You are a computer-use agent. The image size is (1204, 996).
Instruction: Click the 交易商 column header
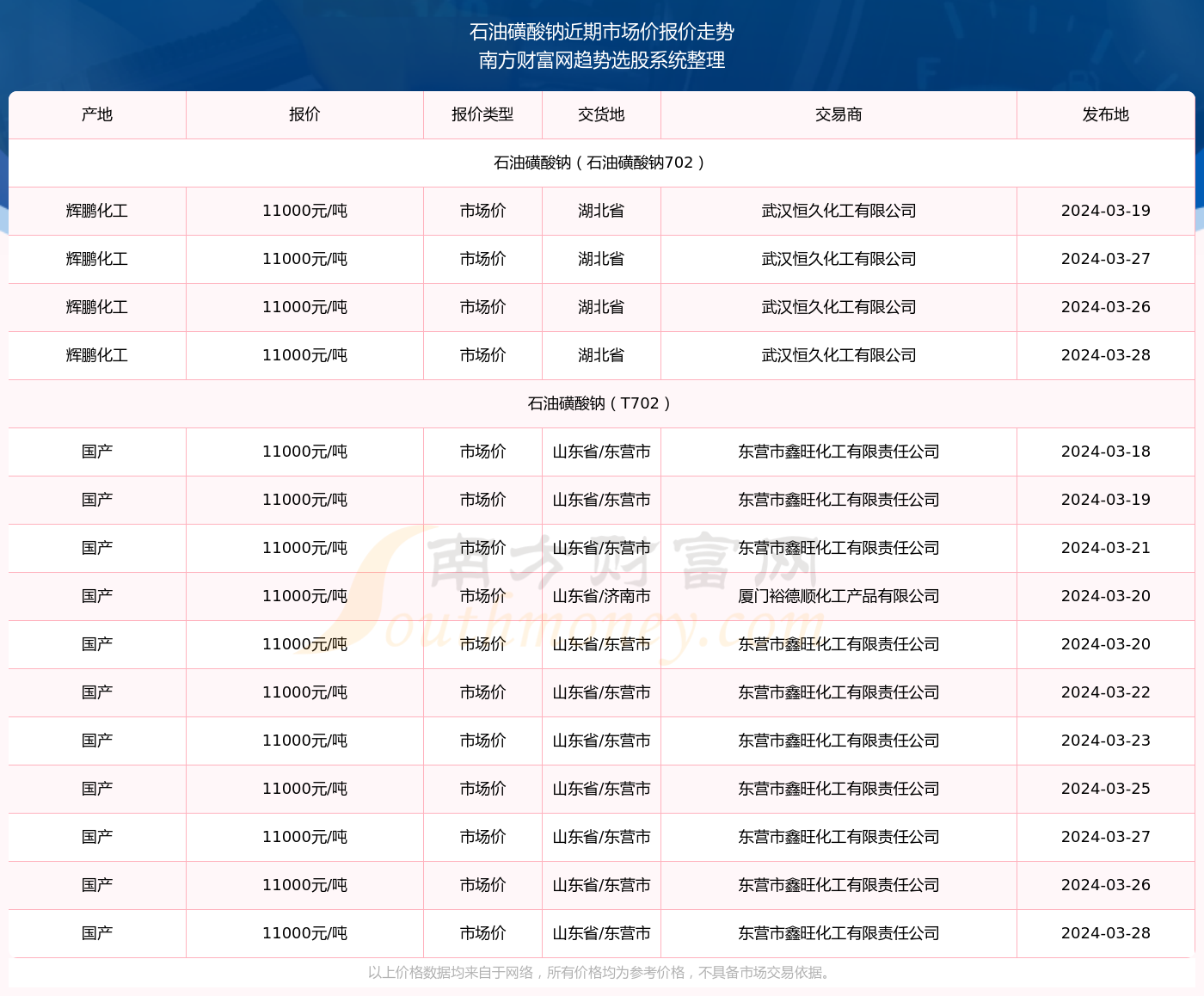coord(838,114)
